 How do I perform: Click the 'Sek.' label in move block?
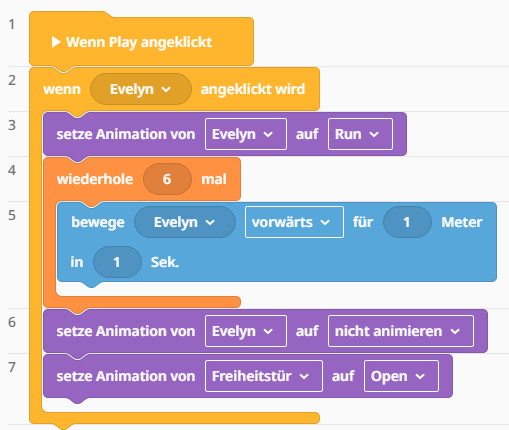(165, 262)
